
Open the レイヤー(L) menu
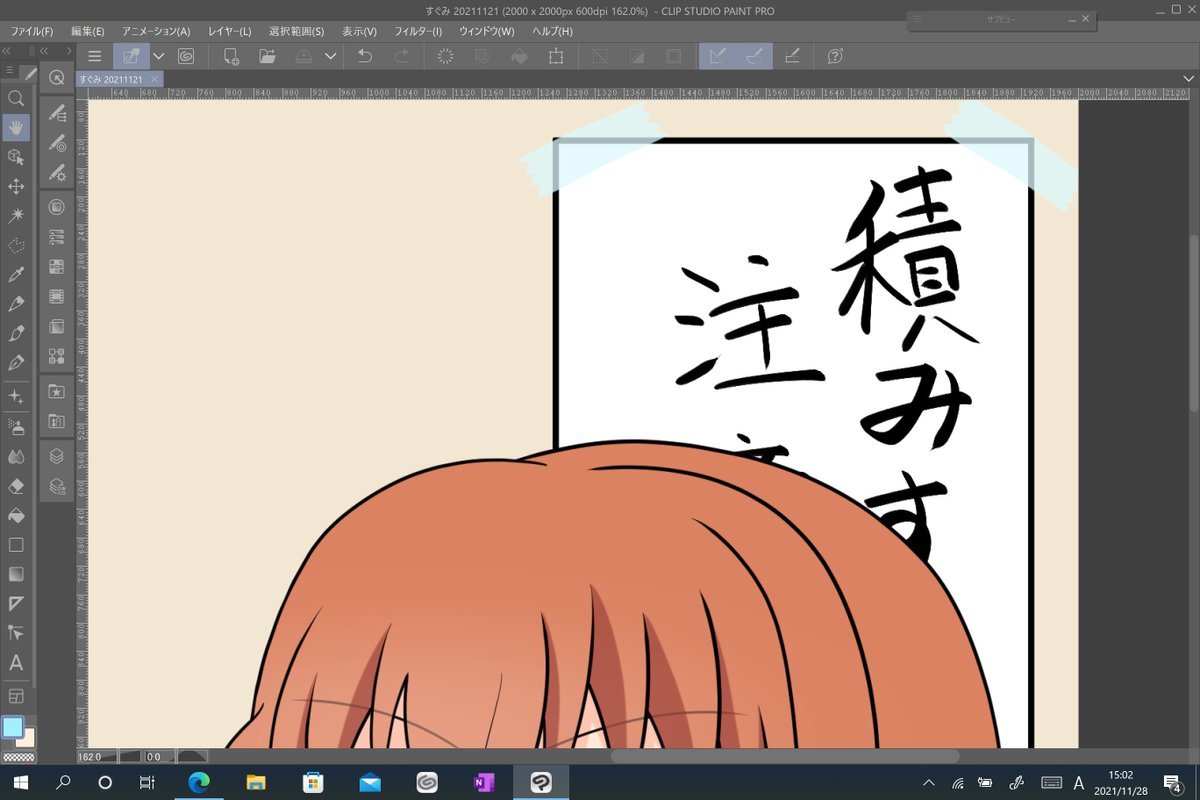point(229,31)
